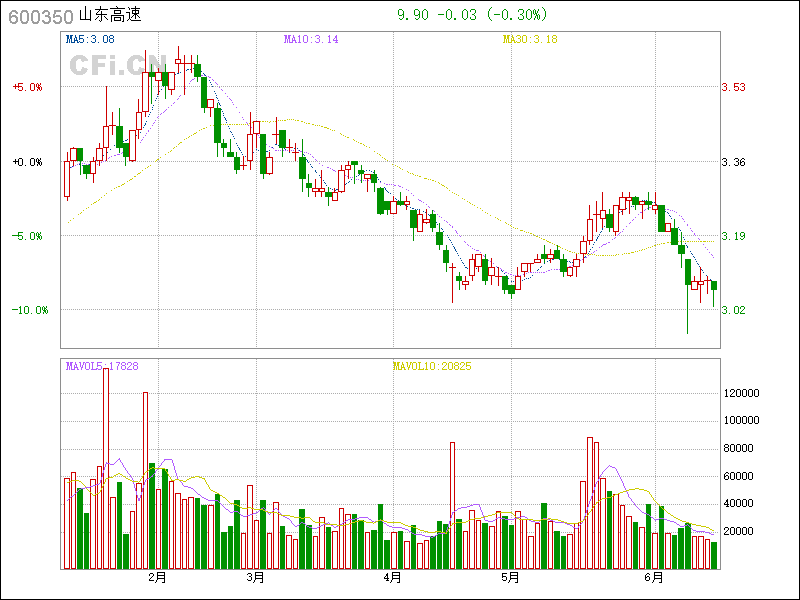
Task: Select the MAVOL10:20825 volume legend
Action: [431, 367]
